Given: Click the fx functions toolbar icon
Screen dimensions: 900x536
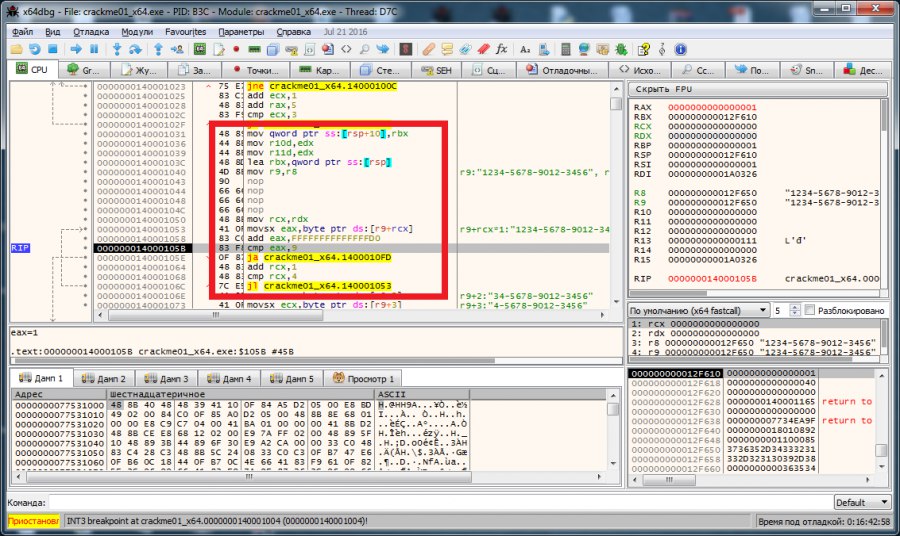Looking at the screenshot, I should coord(501,49).
